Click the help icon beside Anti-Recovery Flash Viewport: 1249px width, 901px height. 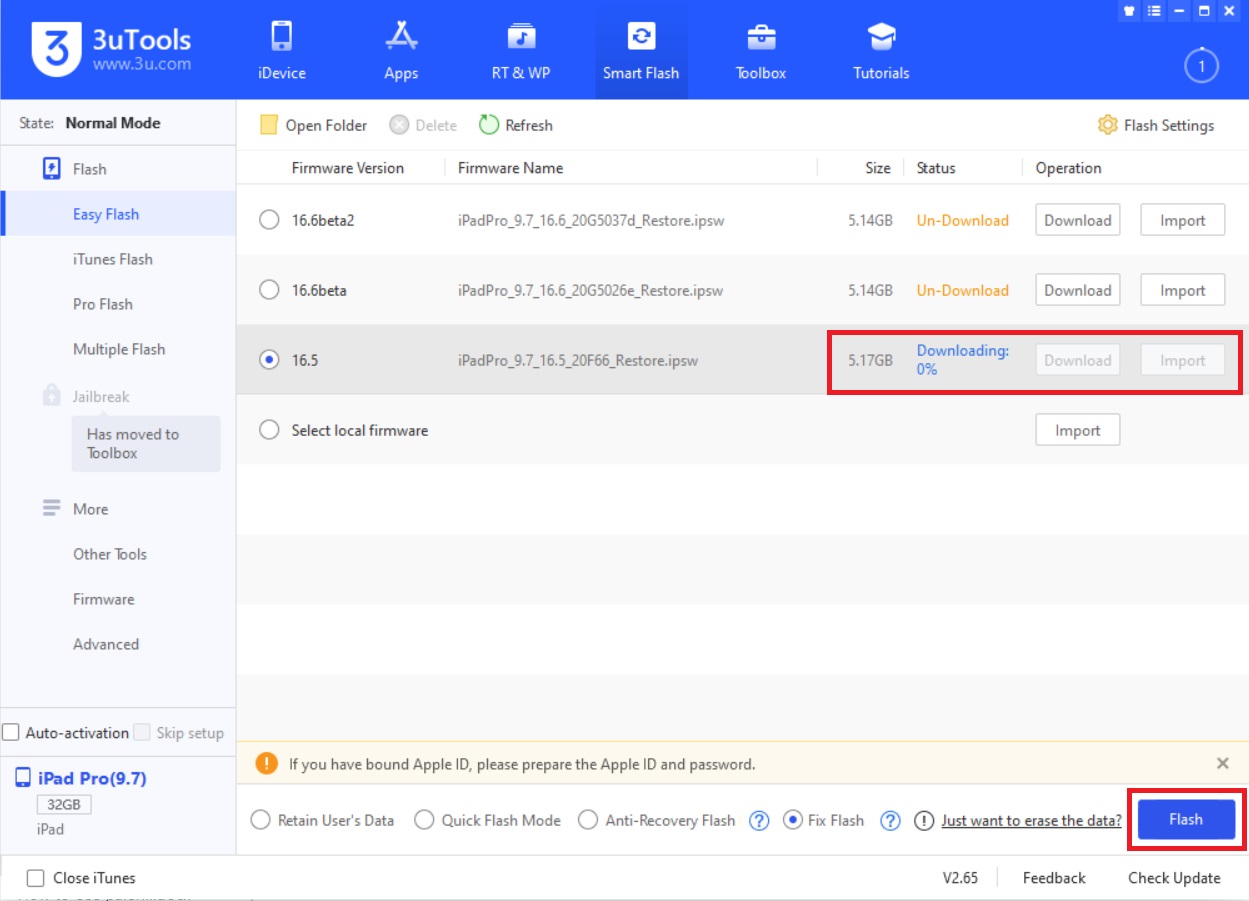(759, 821)
